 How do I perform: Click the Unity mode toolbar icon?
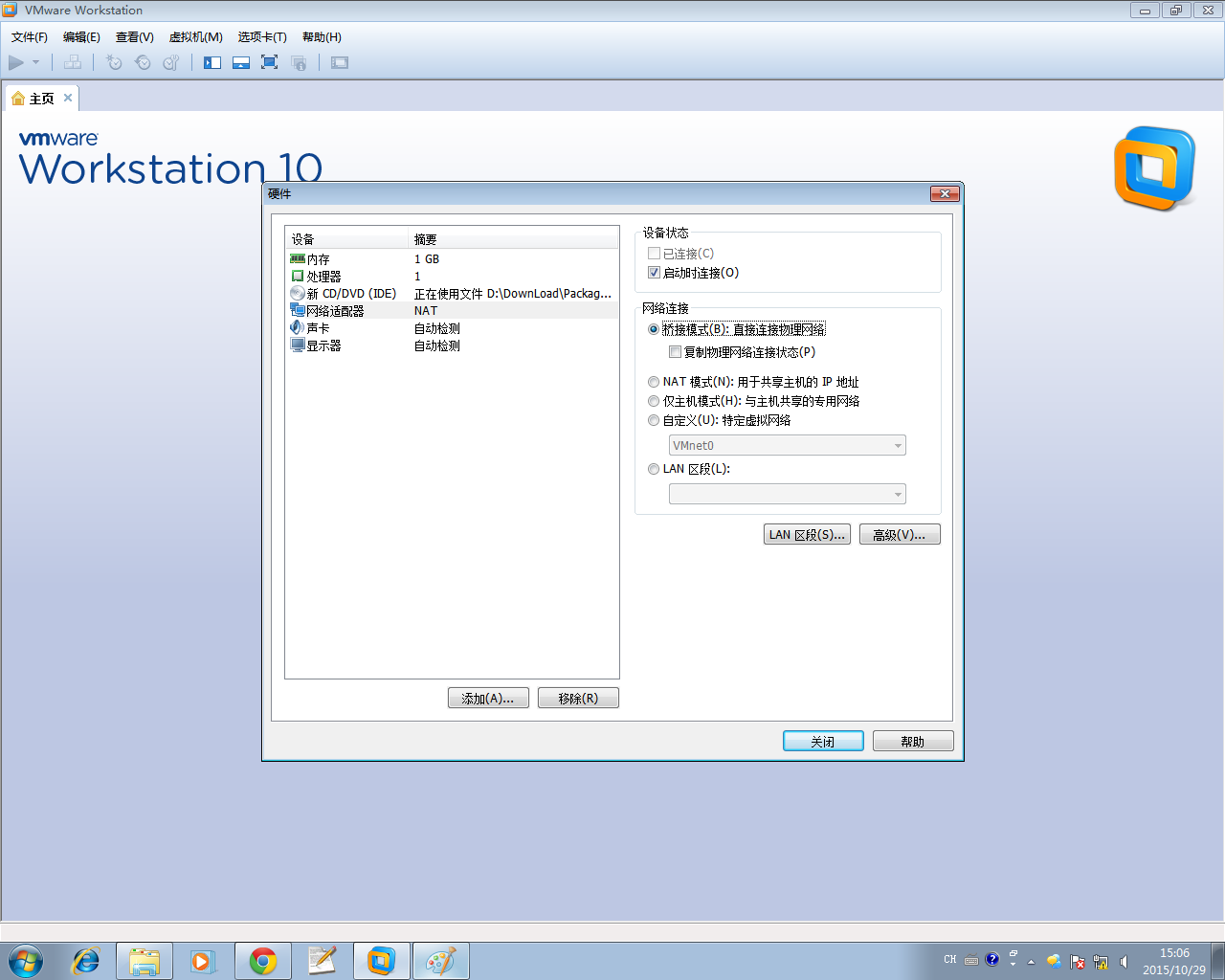[299, 62]
